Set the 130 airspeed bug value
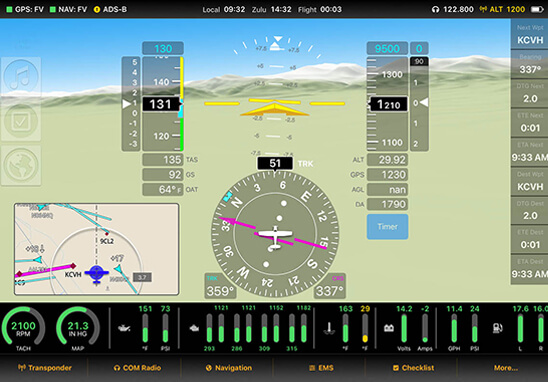 [163, 48]
